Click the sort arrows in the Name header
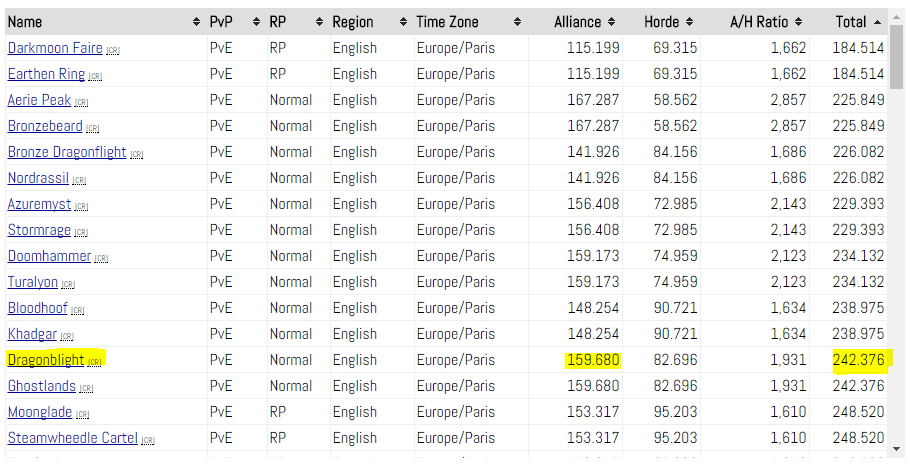This screenshot has width=912, height=468. pyautogui.click(x=196, y=22)
